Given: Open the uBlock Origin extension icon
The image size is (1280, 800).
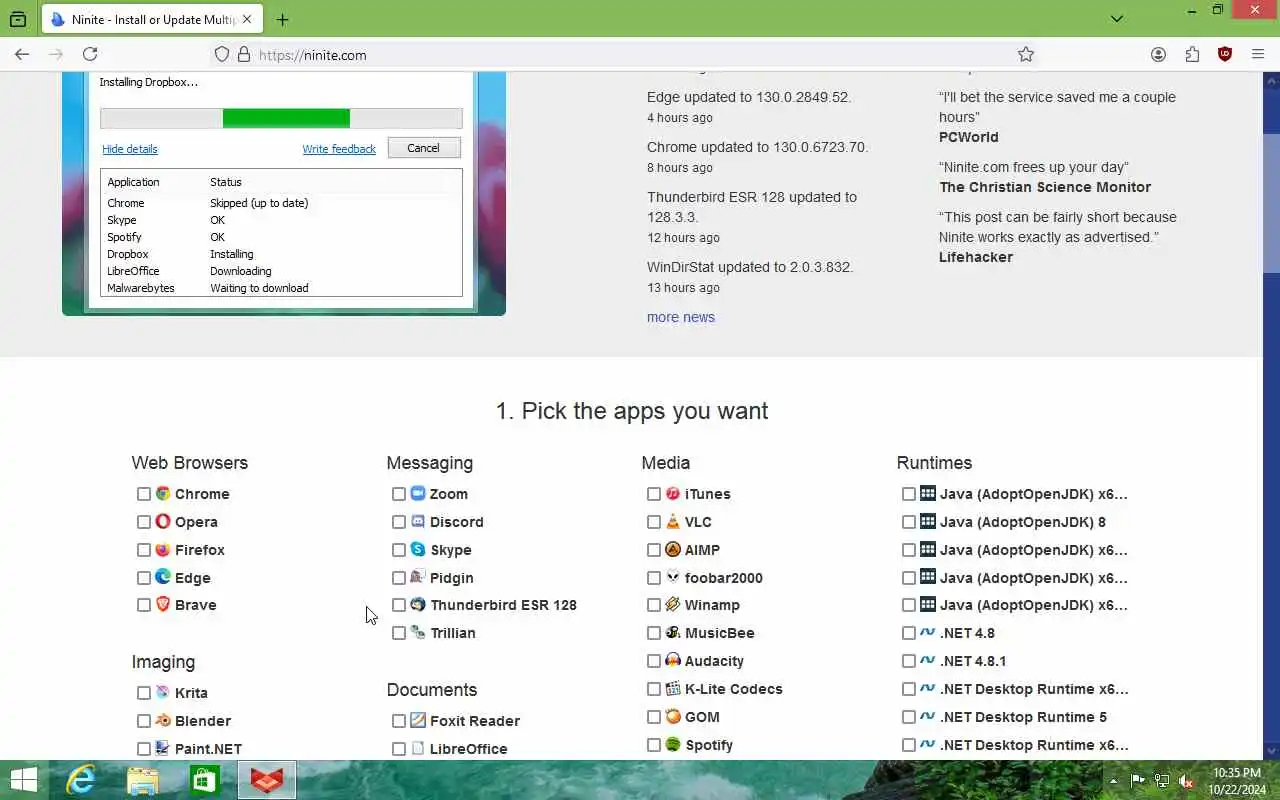Looking at the screenshot, I should [1225, 55].
